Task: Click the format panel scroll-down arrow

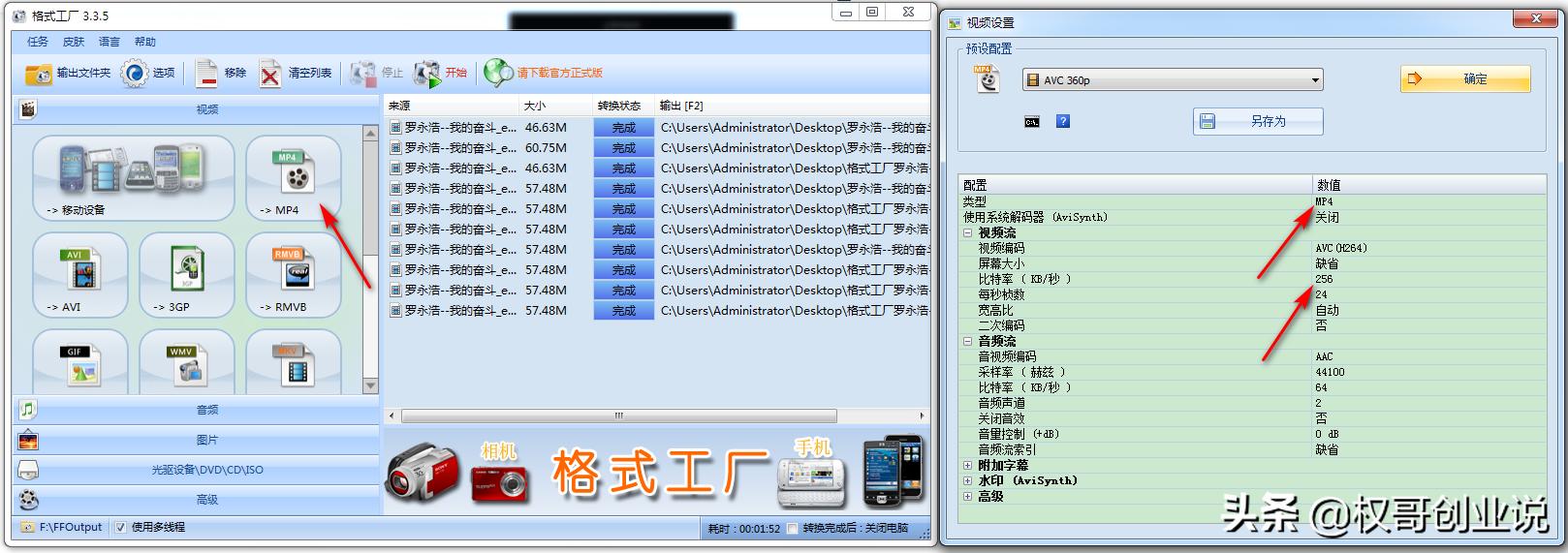Action: (371, 385)
